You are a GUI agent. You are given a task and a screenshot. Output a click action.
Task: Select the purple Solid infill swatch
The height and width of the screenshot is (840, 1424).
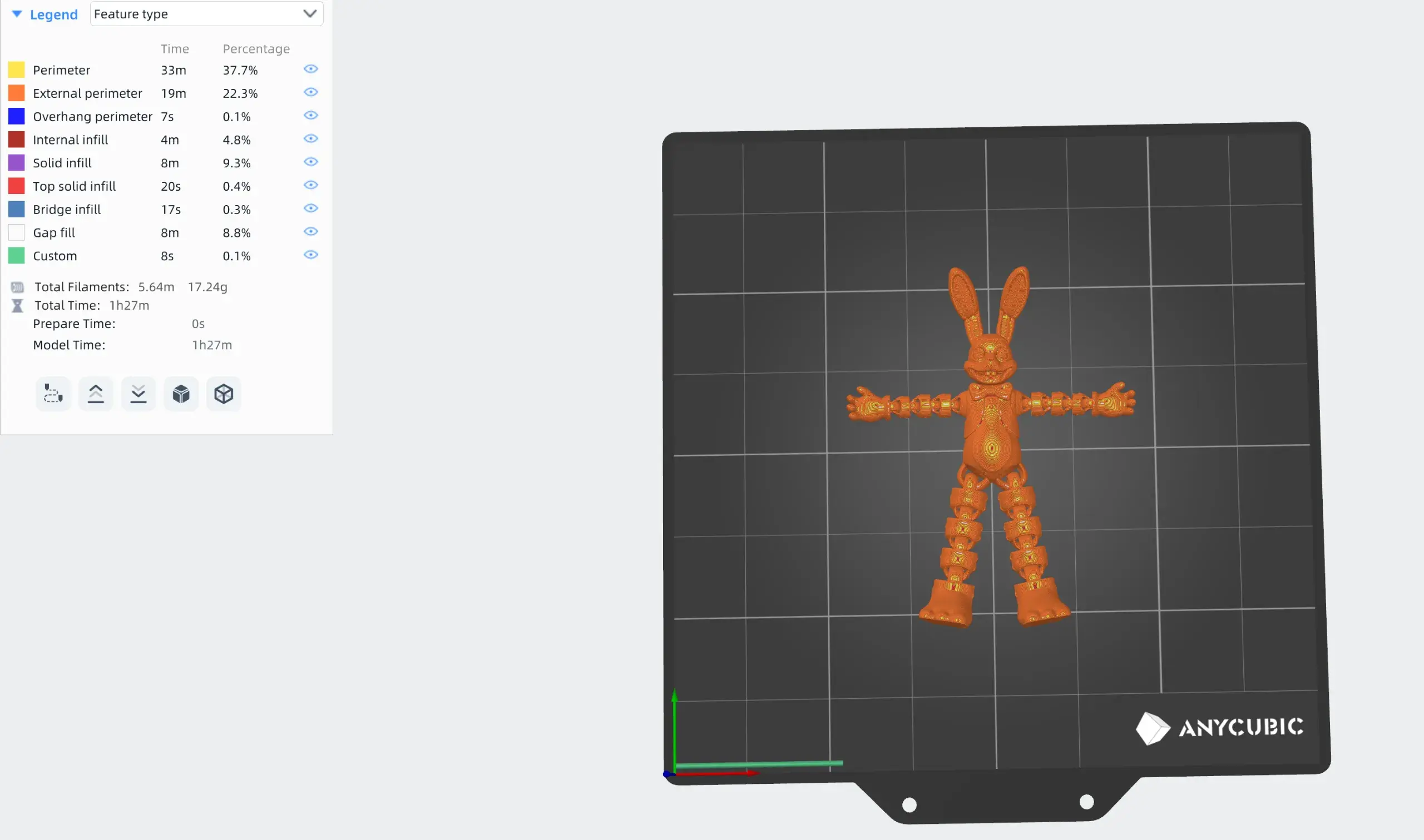(17, 162)
